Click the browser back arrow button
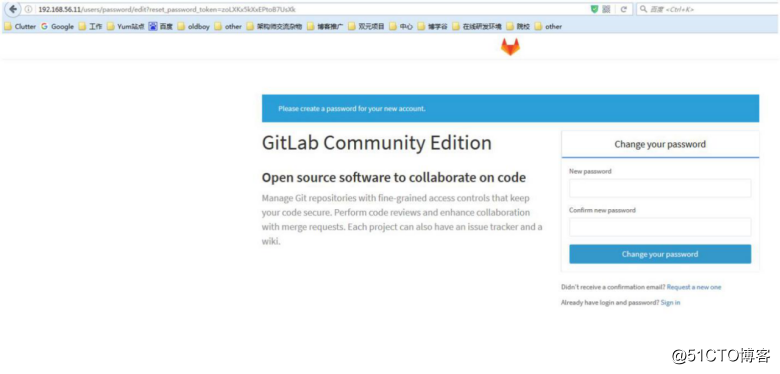Screen dimensions: 780x374 tap(13, 9)
